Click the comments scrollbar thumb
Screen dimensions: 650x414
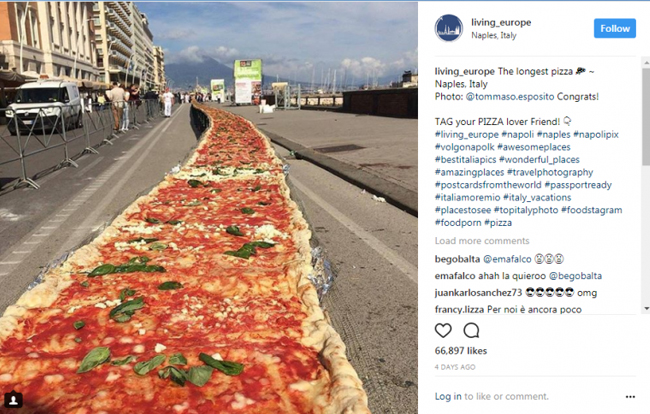coord(646,117)
